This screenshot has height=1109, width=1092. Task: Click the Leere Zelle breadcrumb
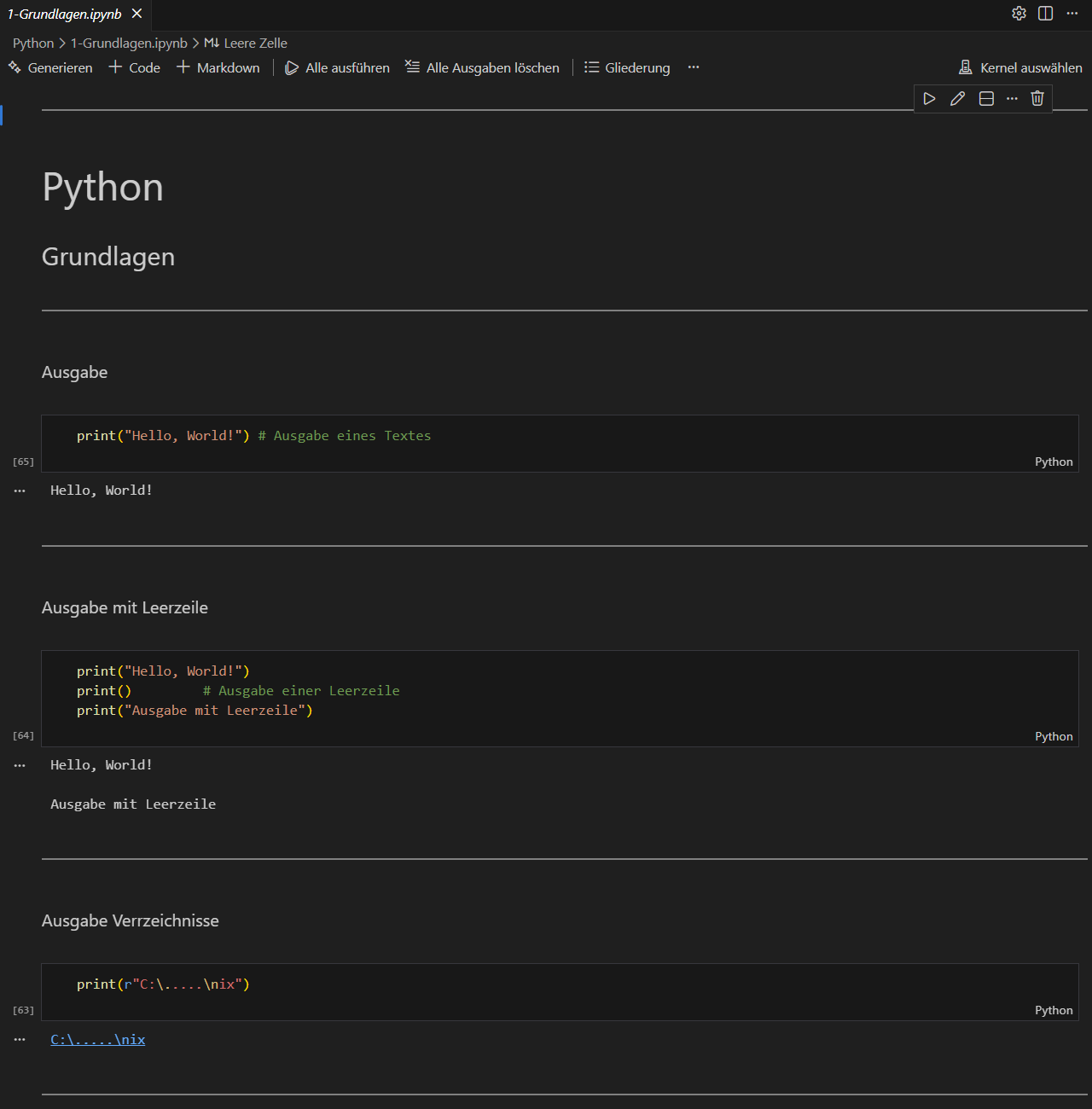(x=246, y=43)
